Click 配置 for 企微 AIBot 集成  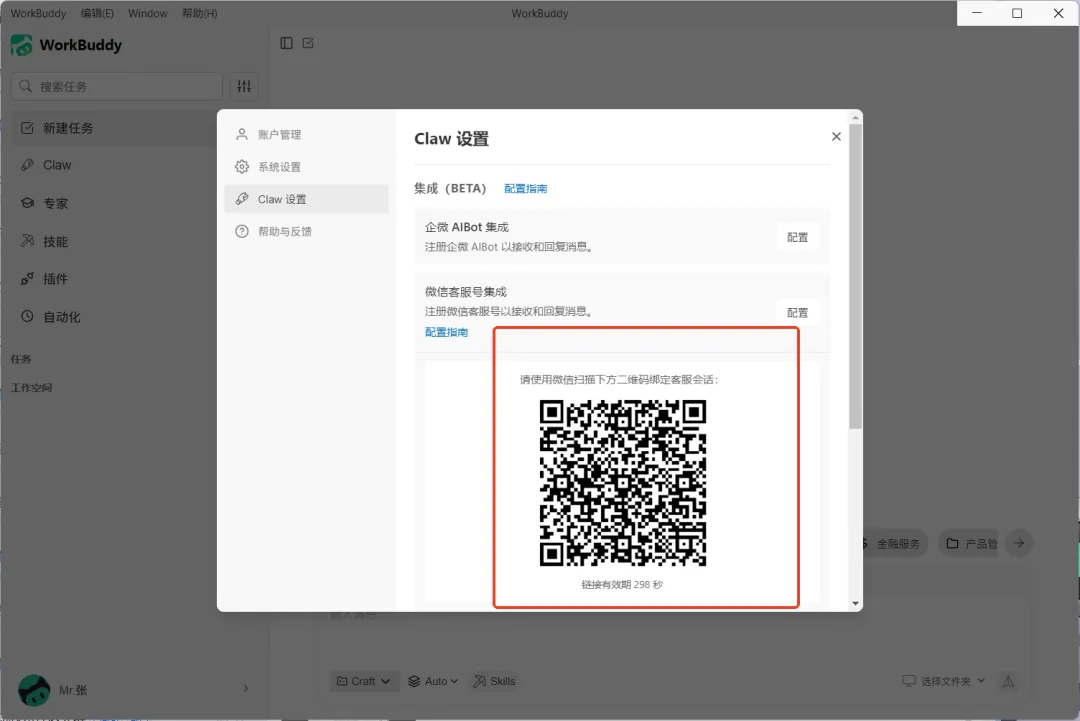click(x=798, y=237)
